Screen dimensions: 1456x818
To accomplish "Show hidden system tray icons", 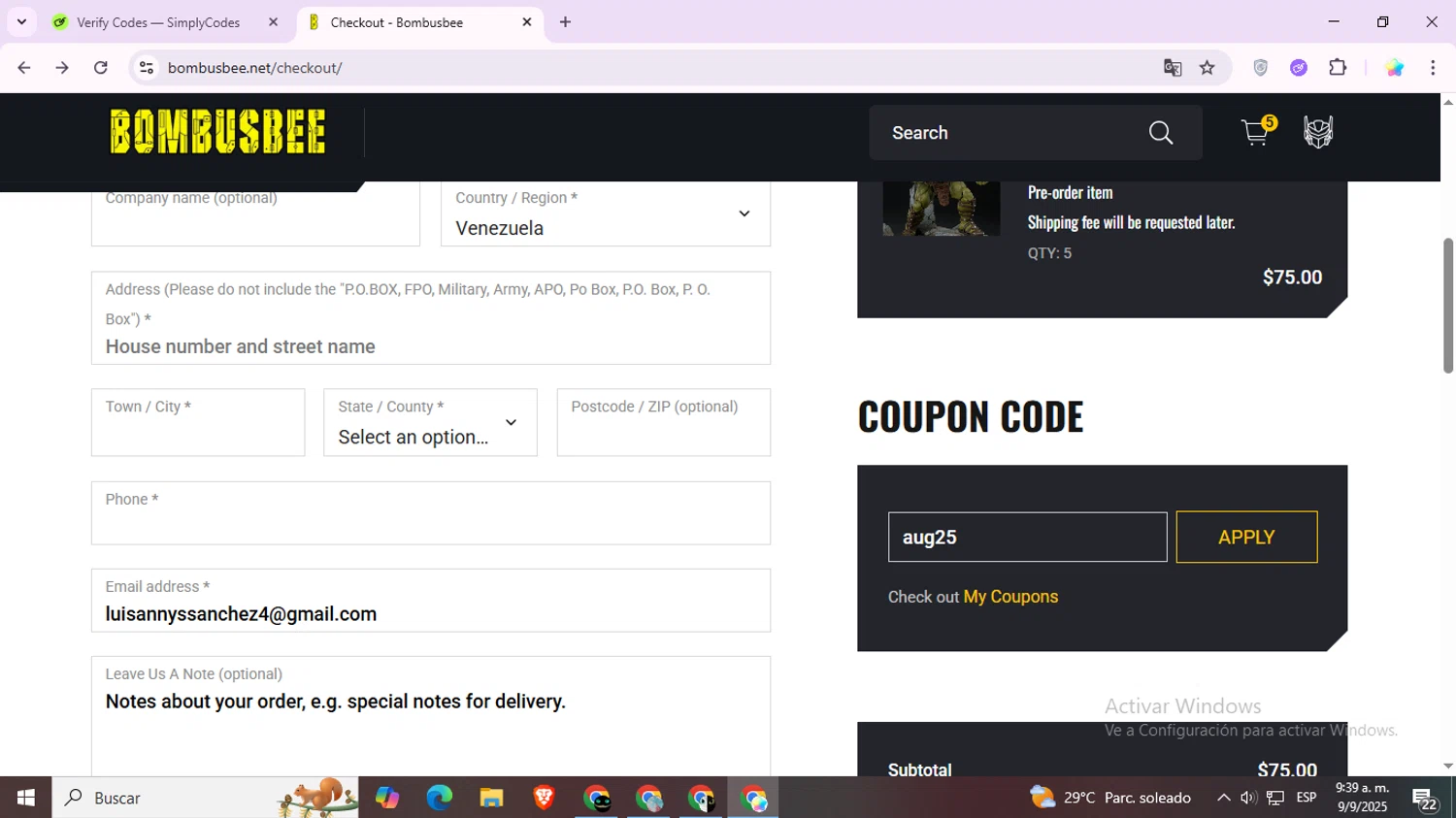I will tap(1223, 798).
